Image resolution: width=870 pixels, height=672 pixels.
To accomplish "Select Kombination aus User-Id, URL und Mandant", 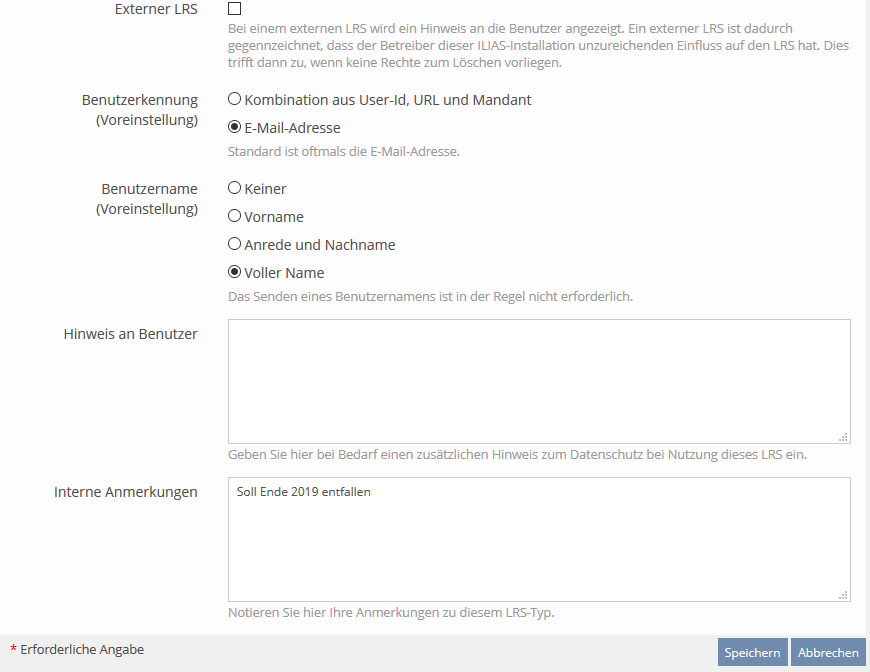I will [x=235, y=100].
